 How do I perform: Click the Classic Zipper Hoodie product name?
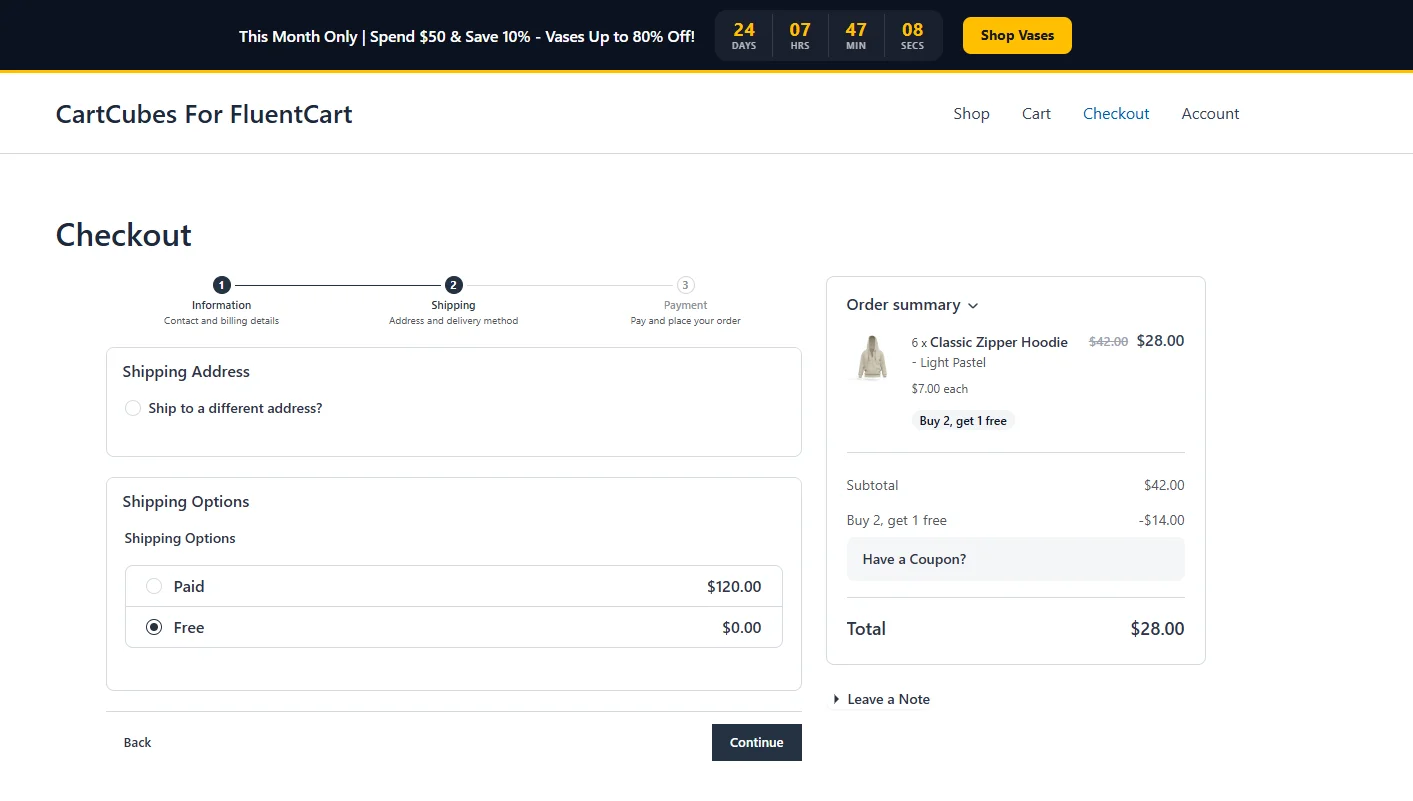coord(999,342)
